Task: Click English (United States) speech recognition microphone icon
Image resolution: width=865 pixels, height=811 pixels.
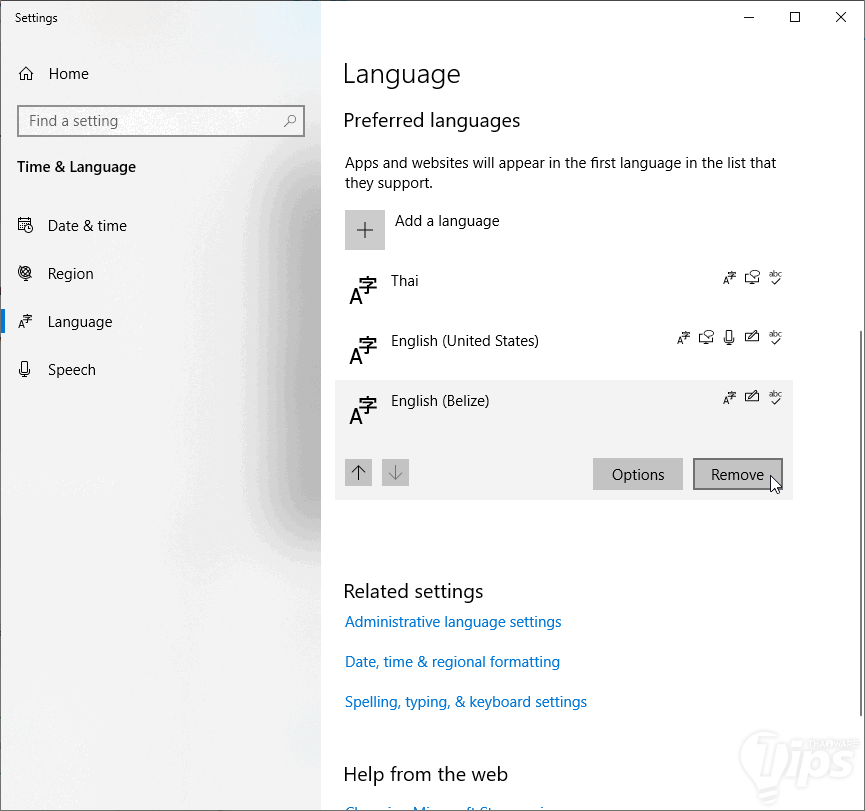Action: [x=729, y=337]
